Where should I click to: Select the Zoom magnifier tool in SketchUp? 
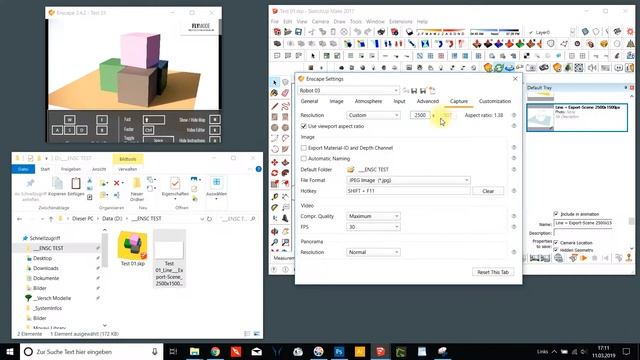[x=275, y=242]
